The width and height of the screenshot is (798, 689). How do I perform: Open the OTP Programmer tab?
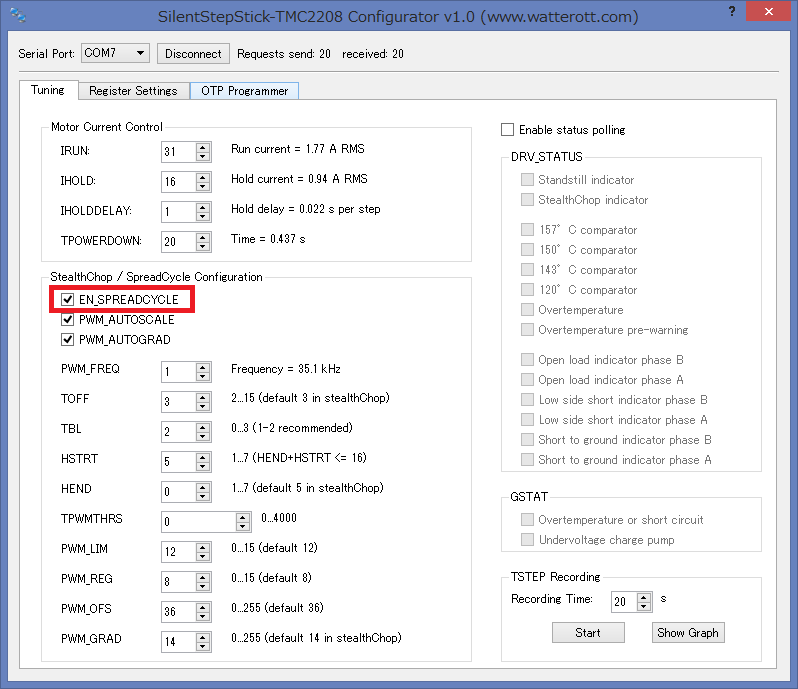(244, 91)
